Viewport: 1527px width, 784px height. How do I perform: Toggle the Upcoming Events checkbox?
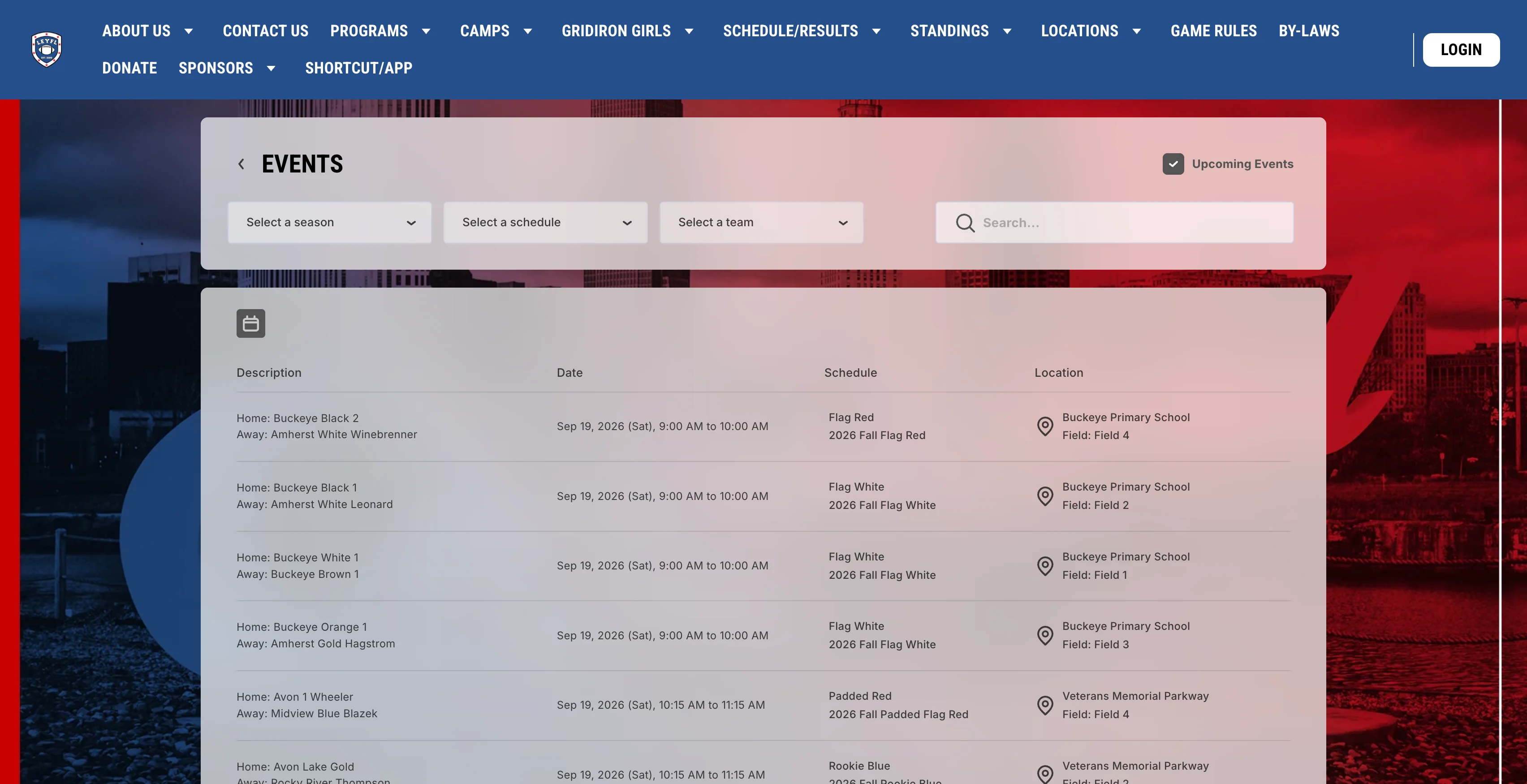point(1173,164)
